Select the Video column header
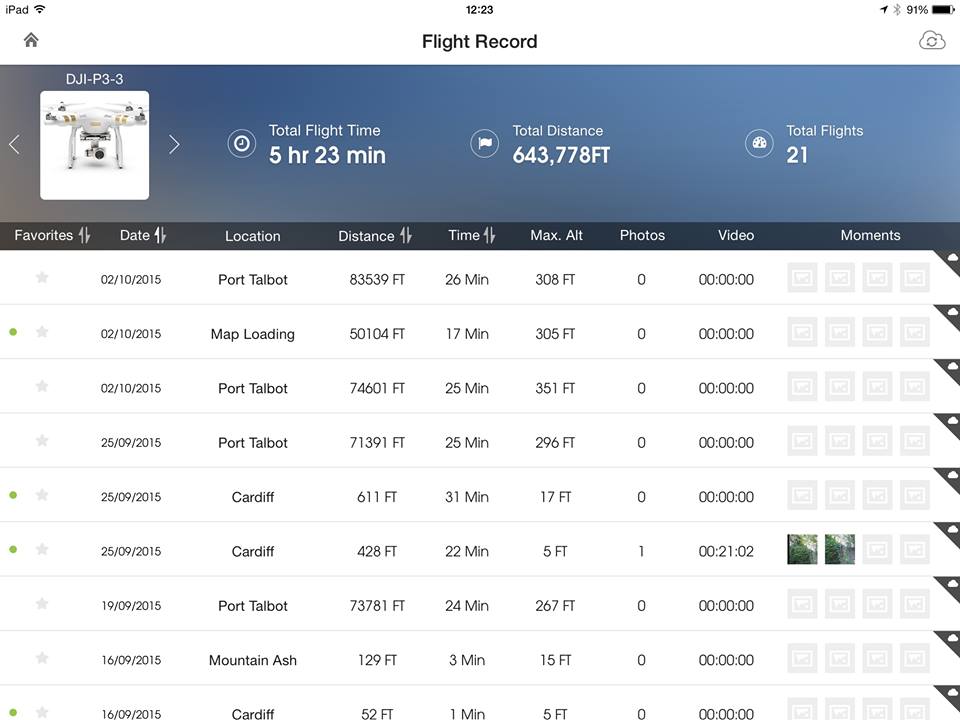This screenshot has width=960, height=720. pos(736,235)
